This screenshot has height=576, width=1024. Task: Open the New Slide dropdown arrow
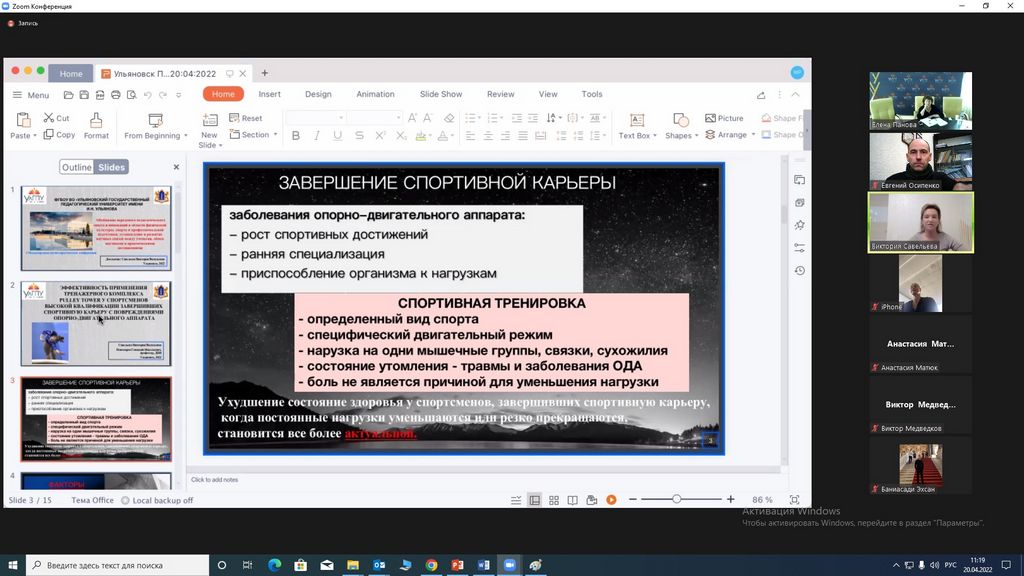217,146
